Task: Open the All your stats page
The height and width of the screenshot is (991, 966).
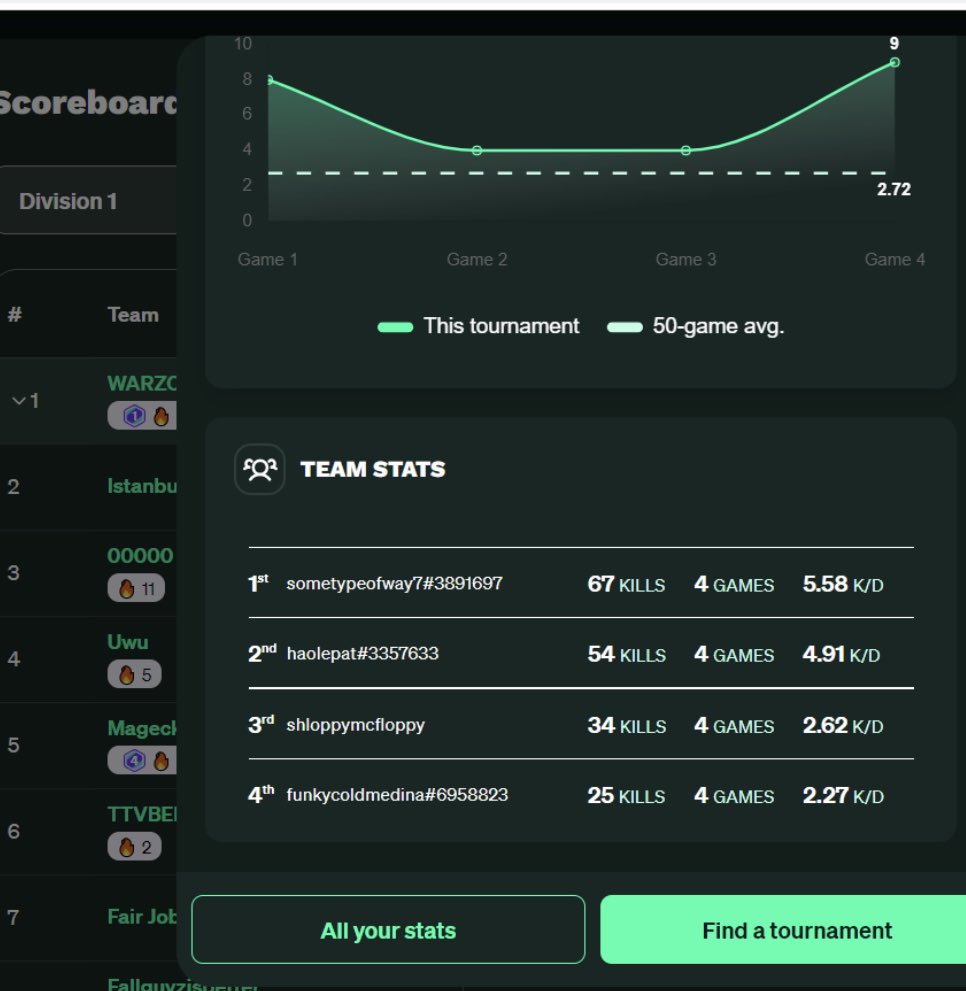Action: 388,930
